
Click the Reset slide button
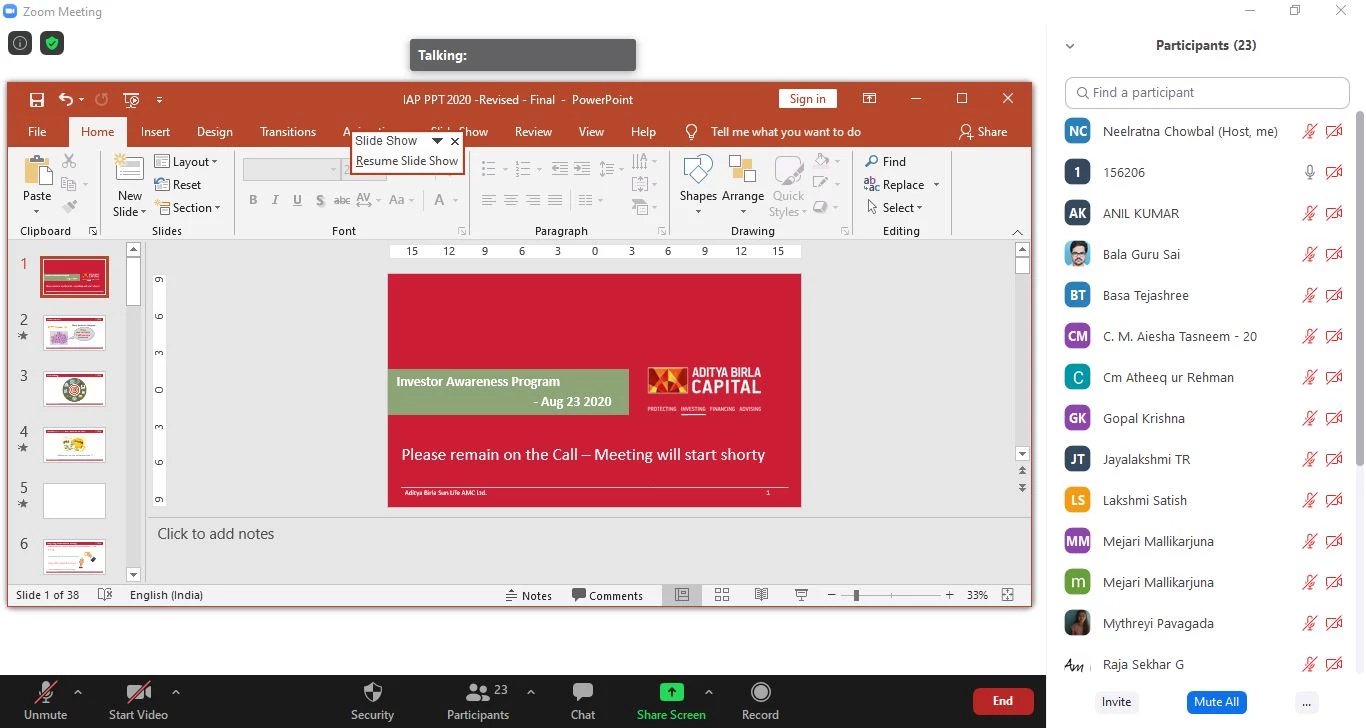(x=178, y=185)
